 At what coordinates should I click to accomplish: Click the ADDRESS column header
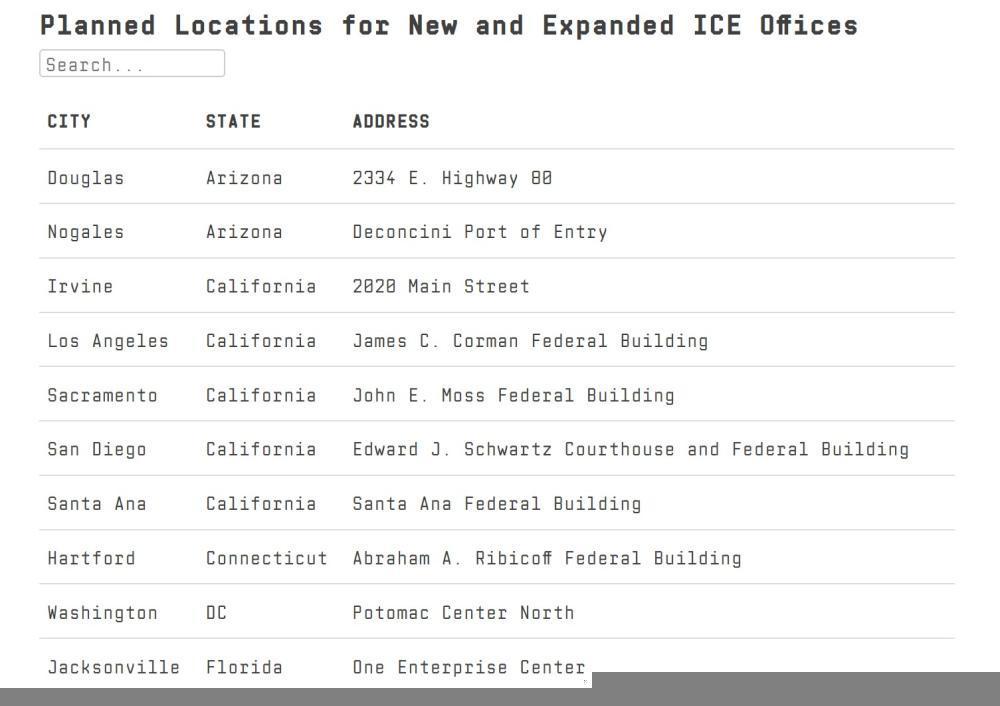(391, 121)
